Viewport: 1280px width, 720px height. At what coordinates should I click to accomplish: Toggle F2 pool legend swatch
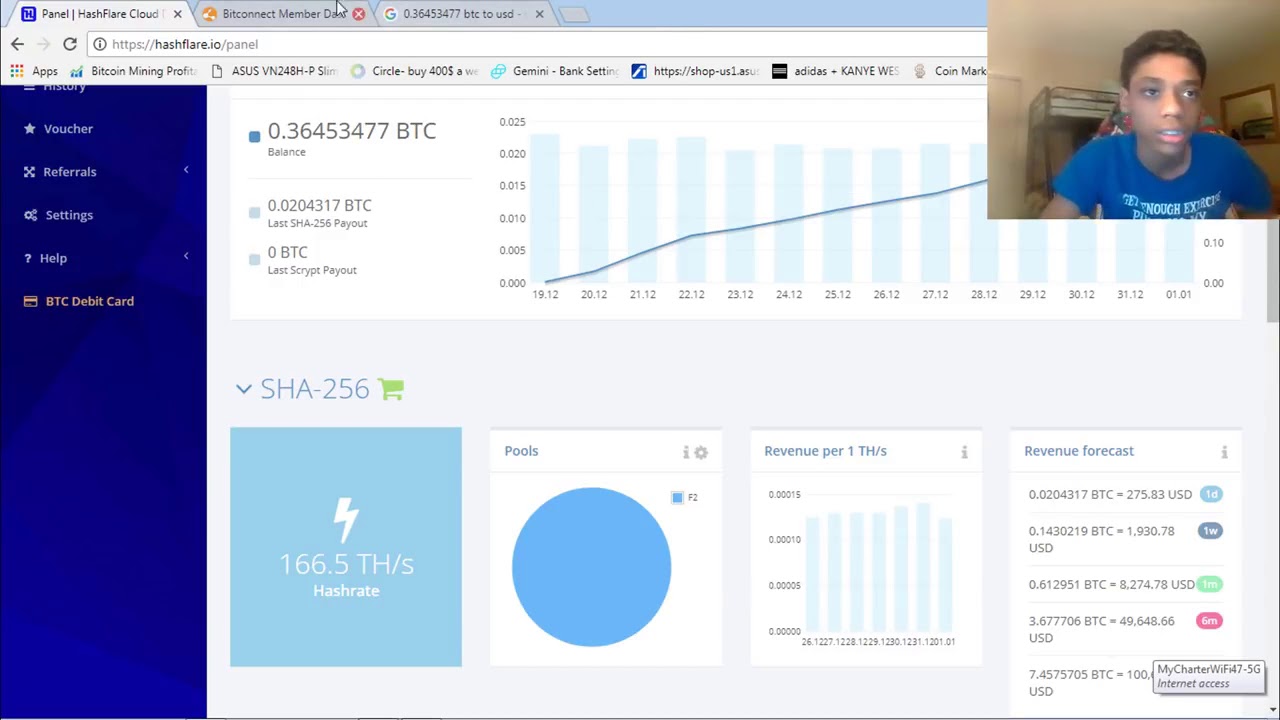pyautogui.click(x=678, y=497)
